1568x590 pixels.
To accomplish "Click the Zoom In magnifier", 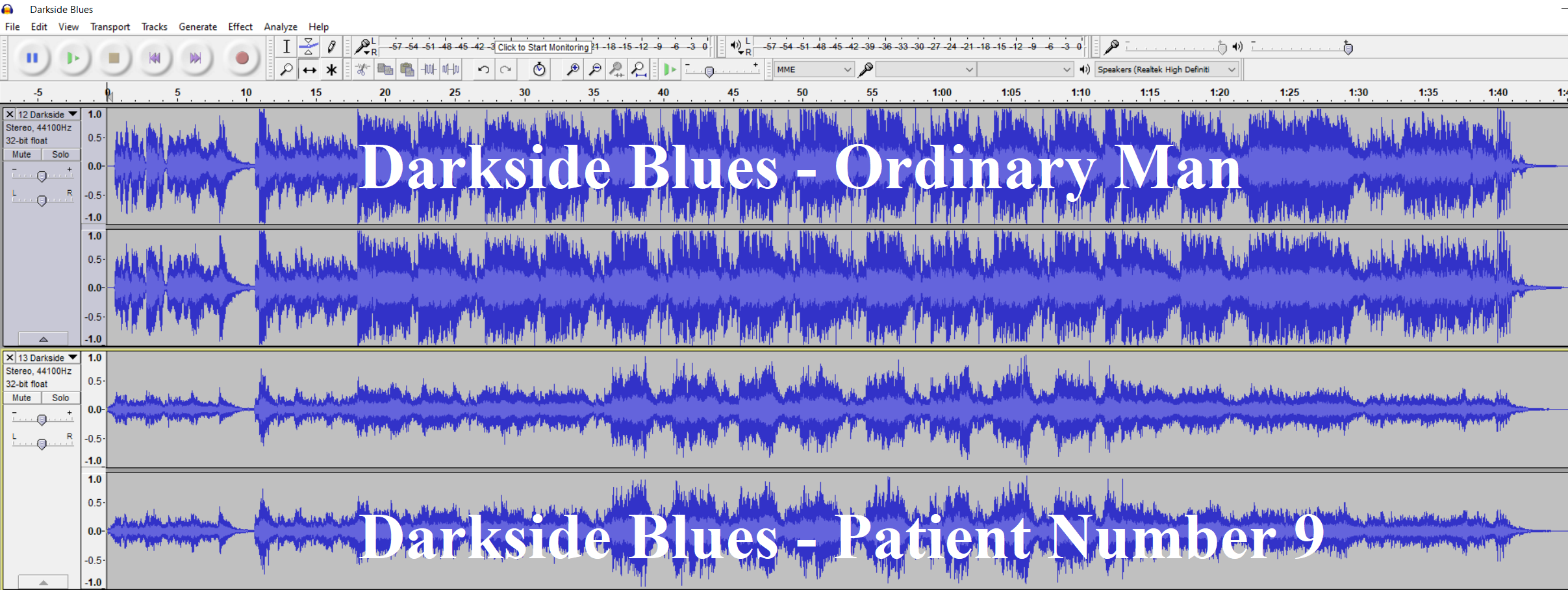I will click(572, 69).
